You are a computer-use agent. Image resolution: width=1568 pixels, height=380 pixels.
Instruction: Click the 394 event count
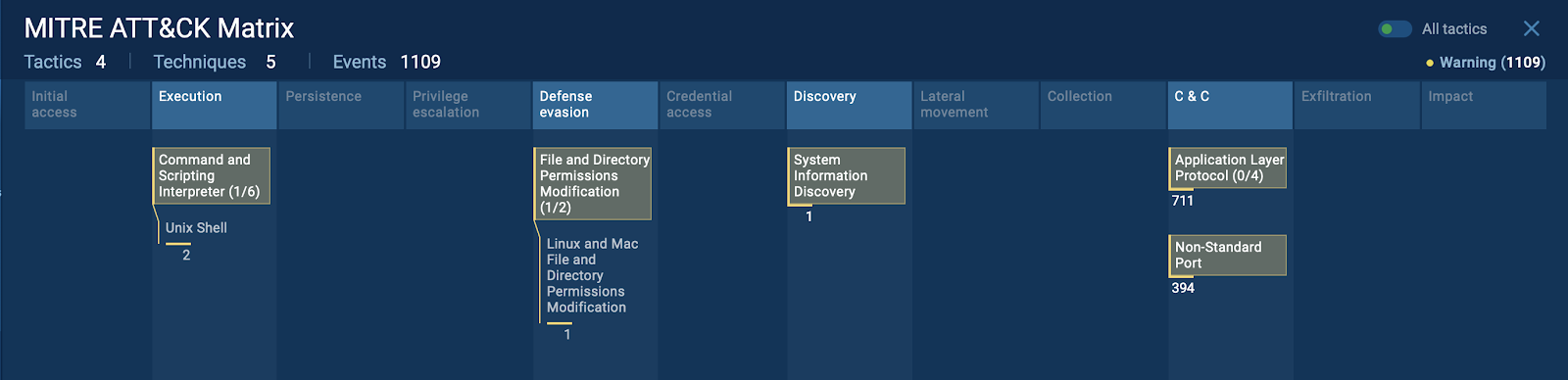pos(1183,288)
